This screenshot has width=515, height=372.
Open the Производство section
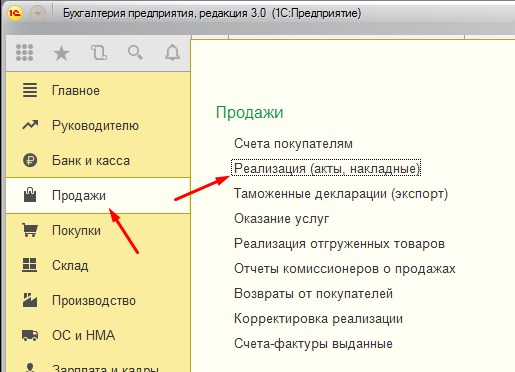click(98, 300)
